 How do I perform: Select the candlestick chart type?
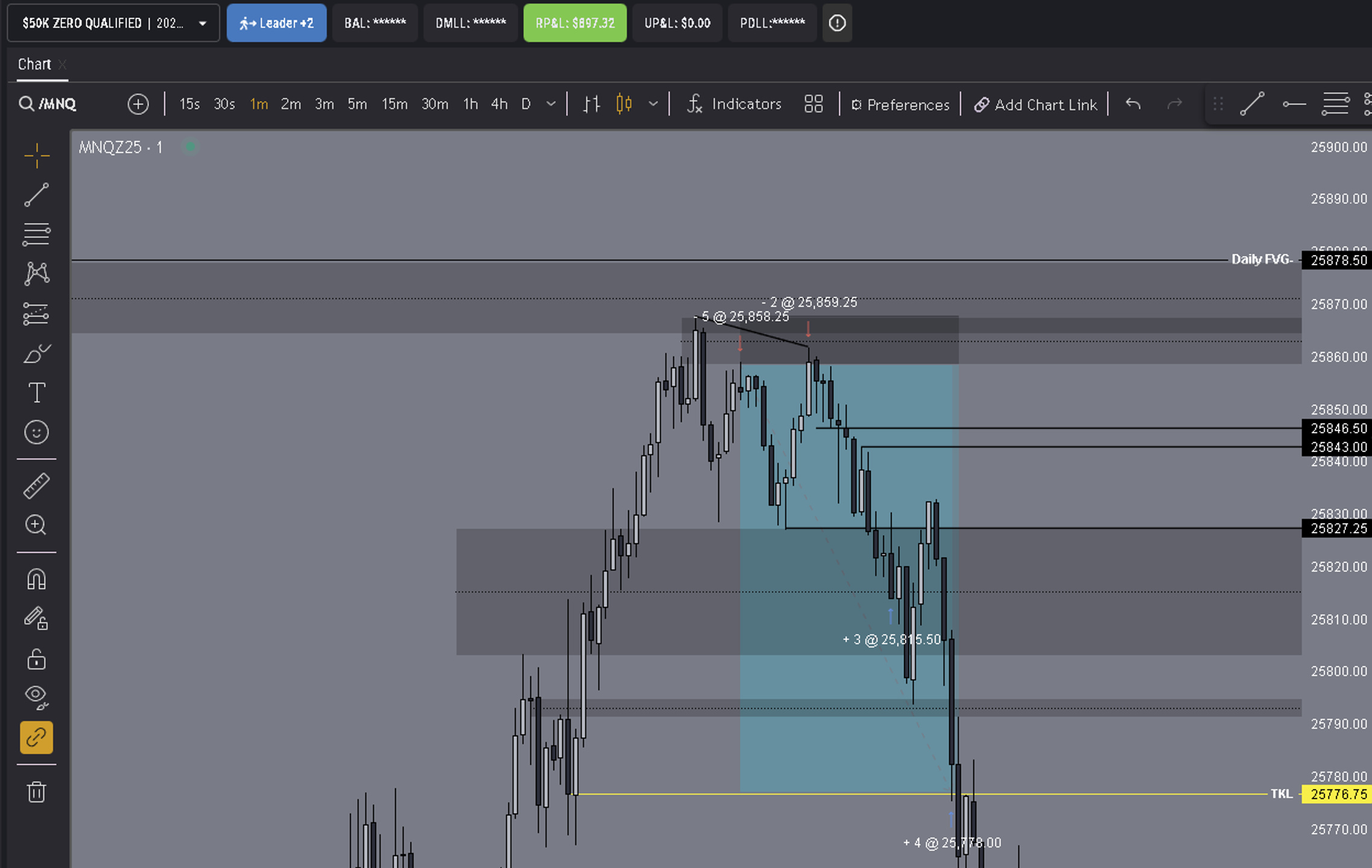pos(624,104)
